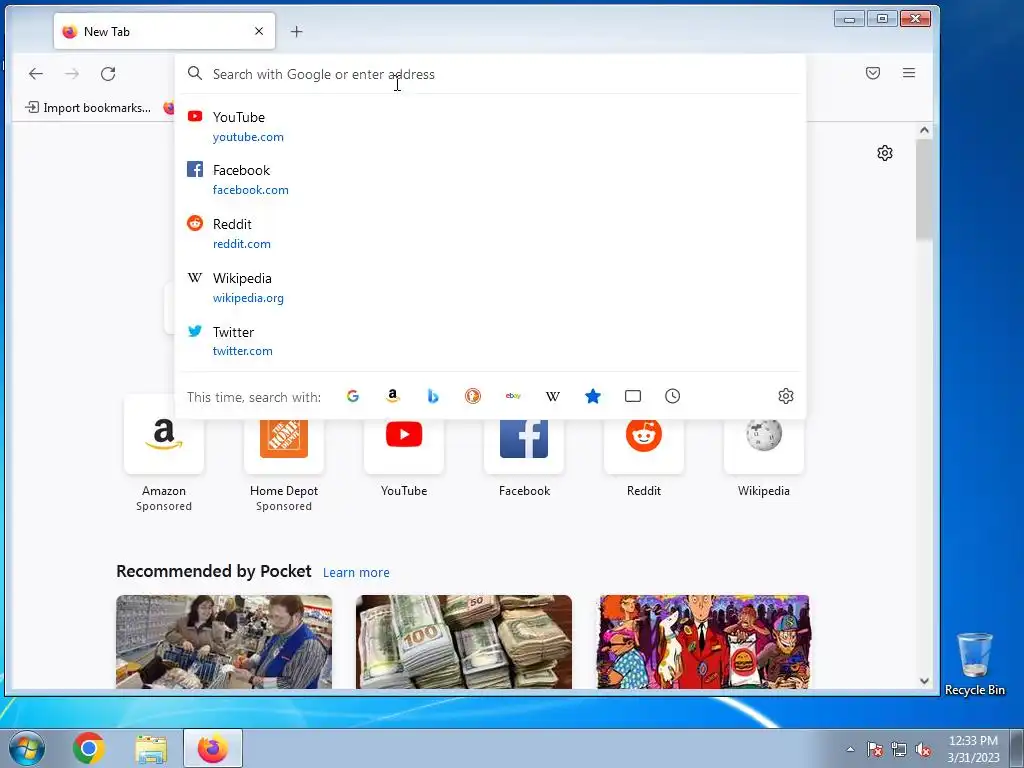
Task: Open the Windows Start menu
Action: 26,748
